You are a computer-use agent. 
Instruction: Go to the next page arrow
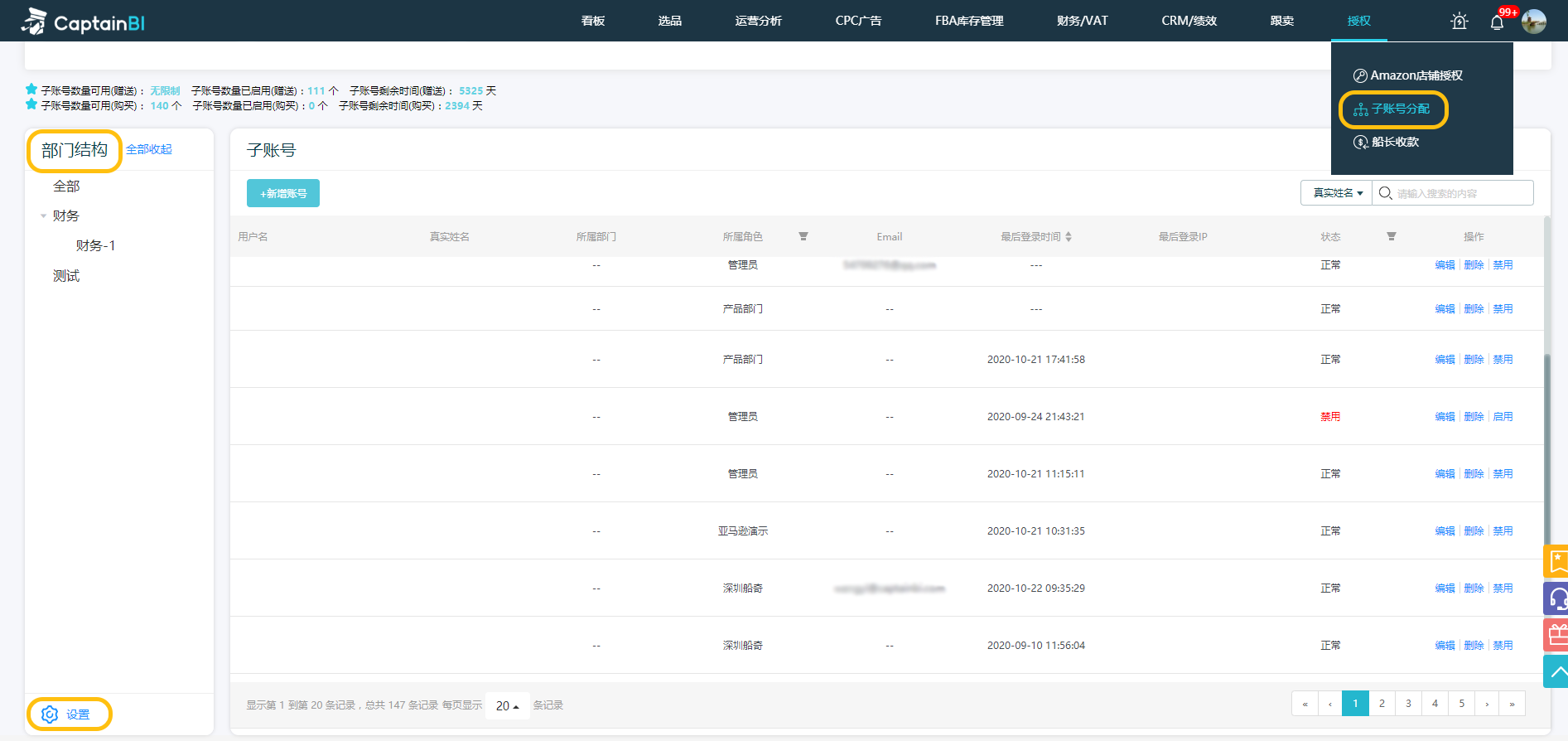tap(1487, 704)
